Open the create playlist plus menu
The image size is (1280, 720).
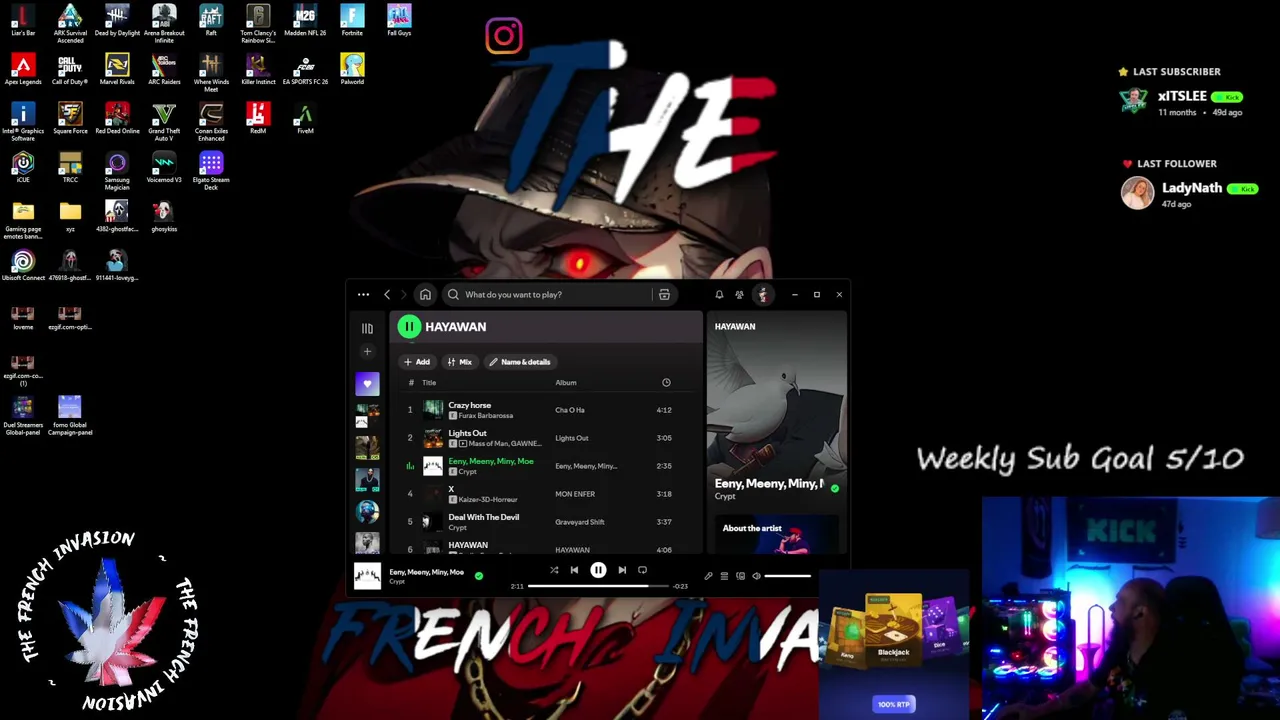(x=367, y=352)
